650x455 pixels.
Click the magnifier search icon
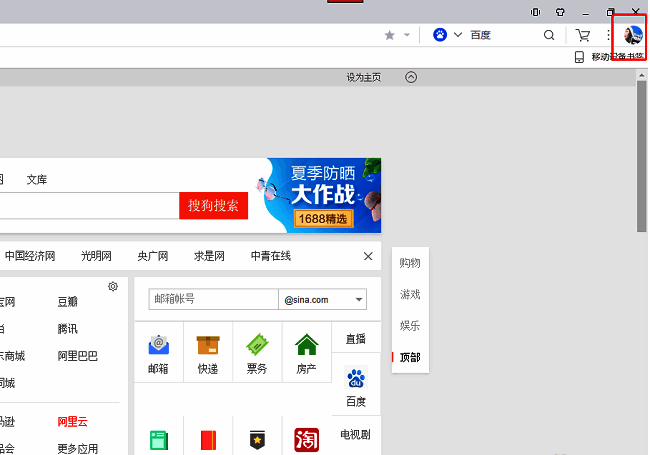pos(549,35)
